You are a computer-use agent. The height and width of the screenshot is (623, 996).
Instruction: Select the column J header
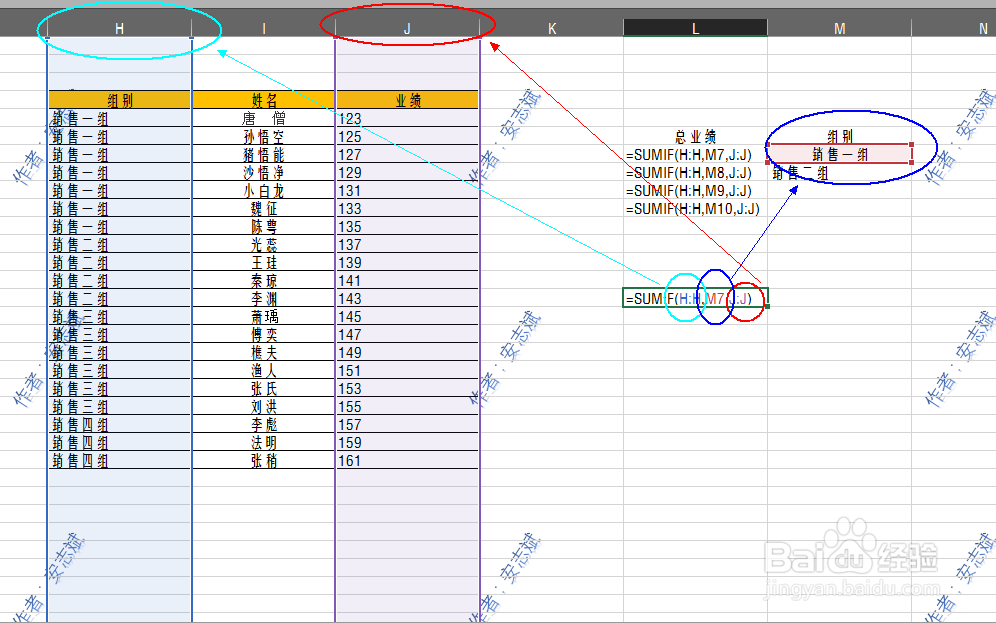(x=406, y=28)
